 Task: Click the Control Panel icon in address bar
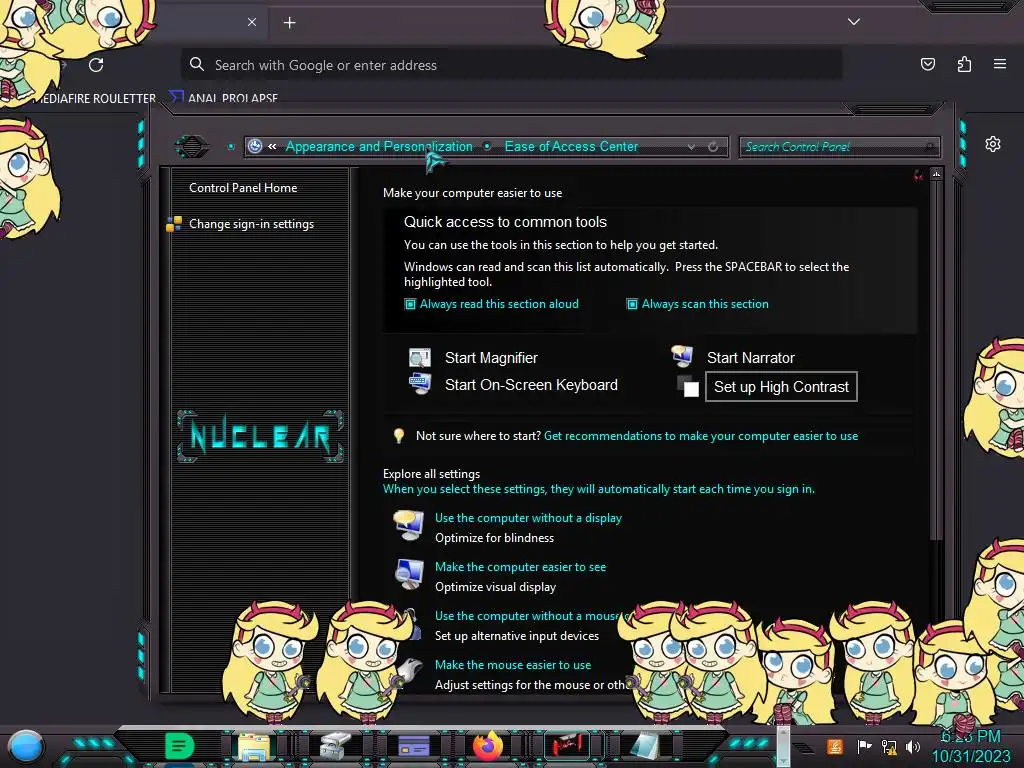(x=255, y=146)
